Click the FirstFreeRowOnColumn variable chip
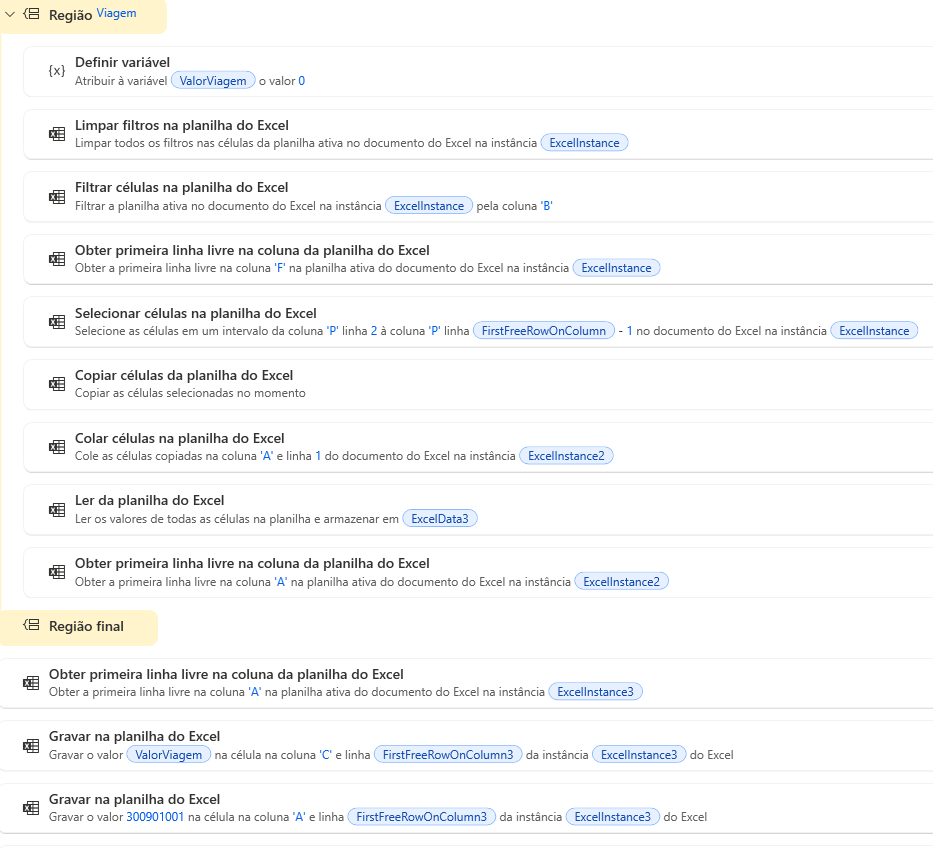The image size is (933, 849). 544,331
